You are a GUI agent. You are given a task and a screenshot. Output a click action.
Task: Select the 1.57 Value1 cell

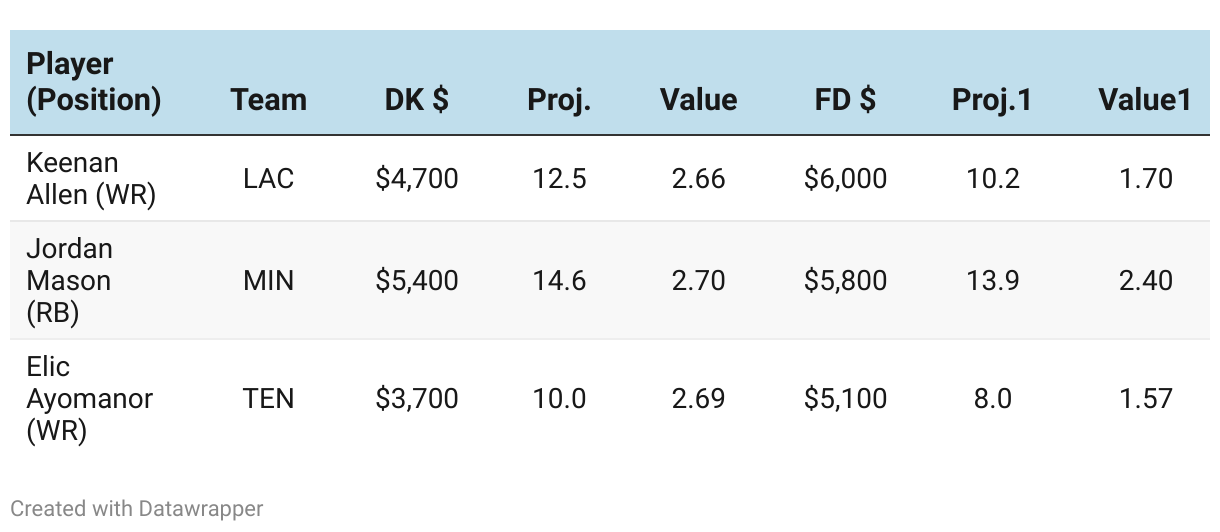[x=1145, y=398]
